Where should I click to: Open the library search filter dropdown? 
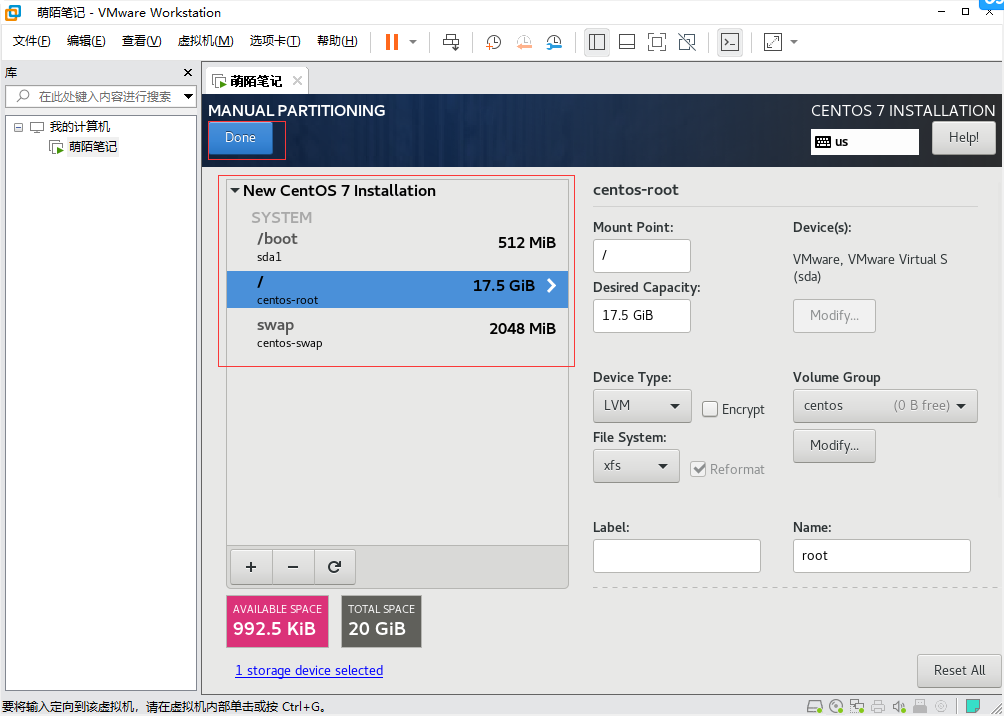tap(188, 97)
